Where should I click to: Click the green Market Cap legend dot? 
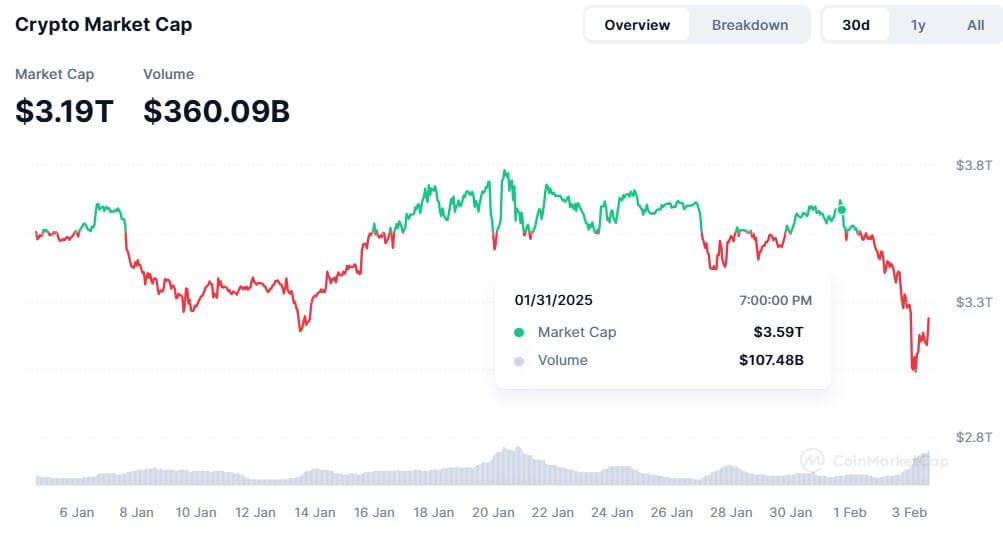519,332
